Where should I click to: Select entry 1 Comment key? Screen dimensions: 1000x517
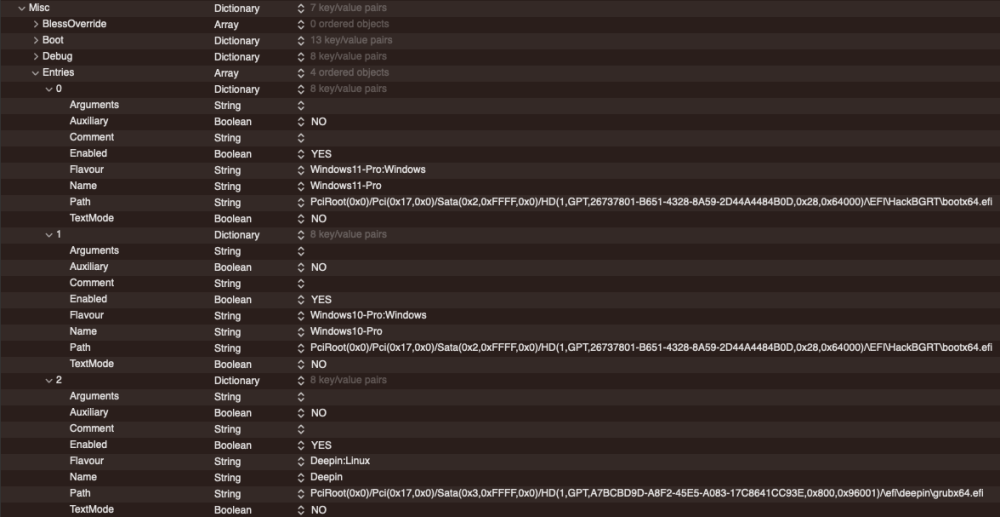coord(92,283)
